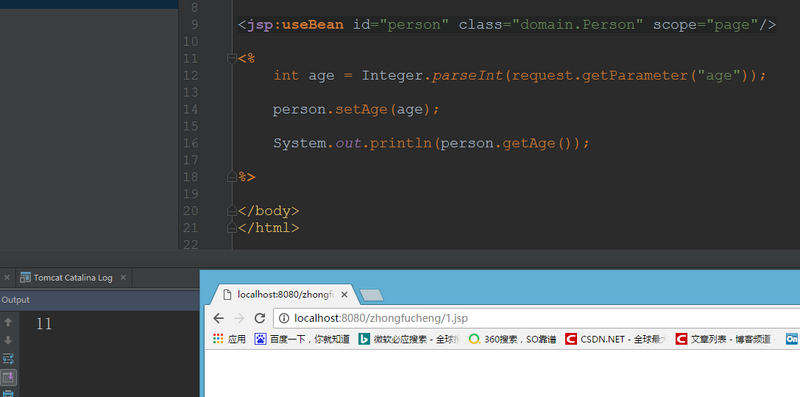Click line number 12 in the gutter

190,76
